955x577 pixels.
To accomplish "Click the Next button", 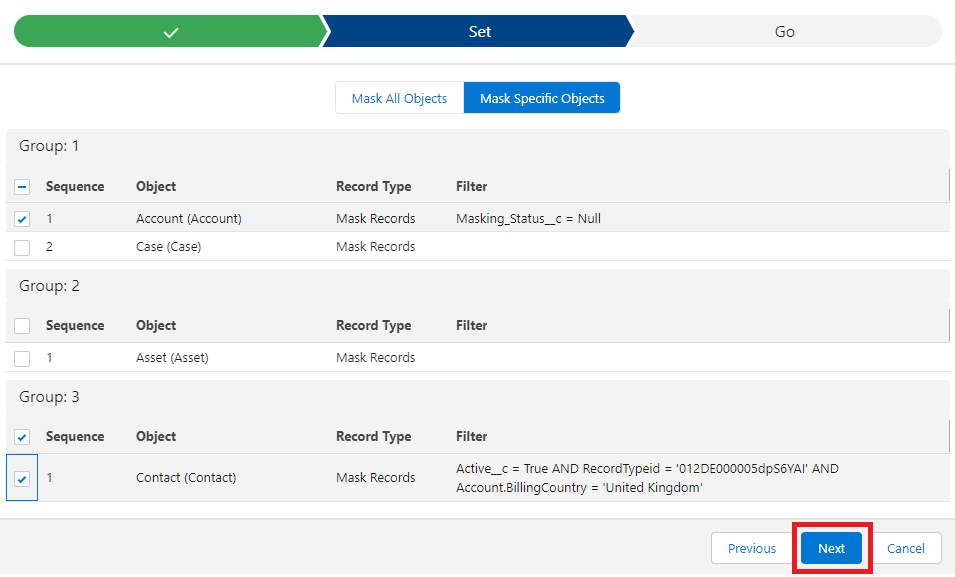I will (x=831, y=548).
